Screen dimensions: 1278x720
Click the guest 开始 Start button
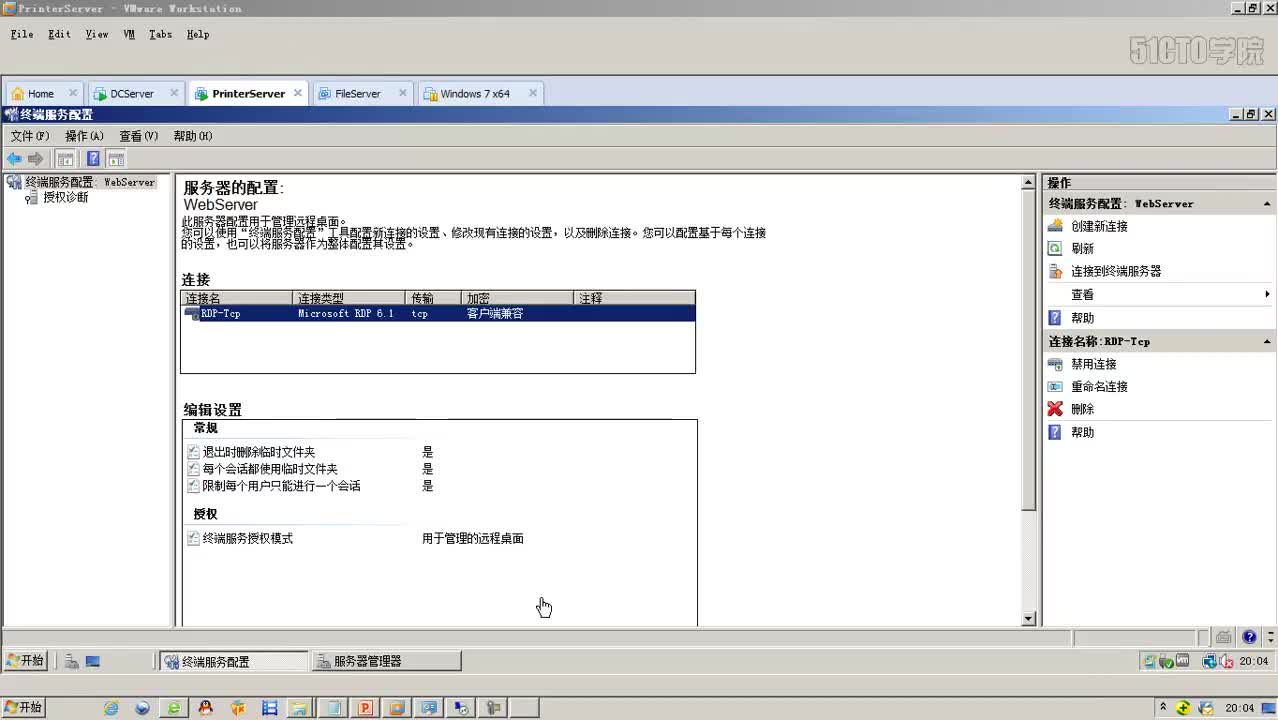point(25,661)
